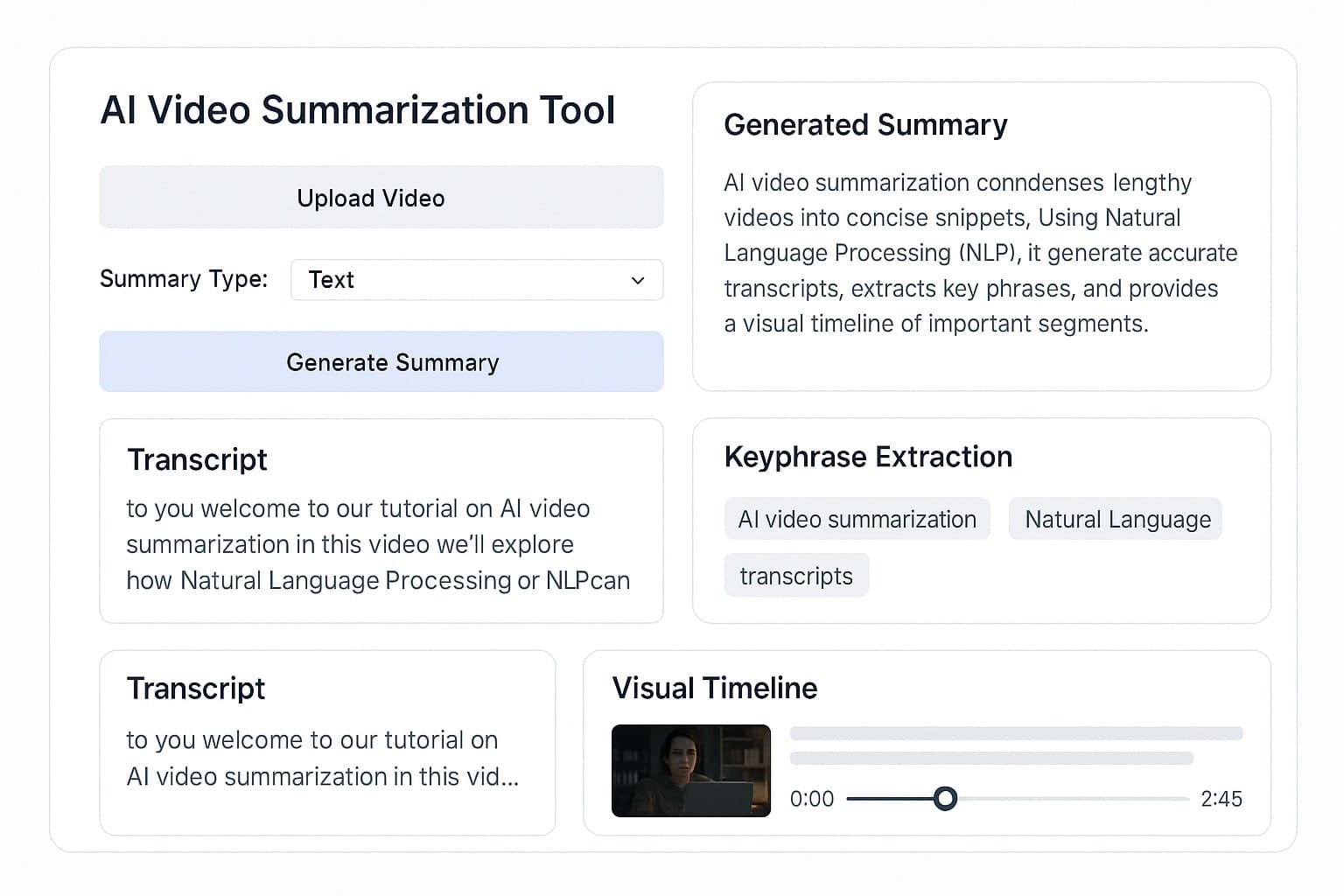Screen dimensions: 1344x896
Task: Select the transcripts keyphrase chip
Action: pyautogui.click(x=795, y=575)
